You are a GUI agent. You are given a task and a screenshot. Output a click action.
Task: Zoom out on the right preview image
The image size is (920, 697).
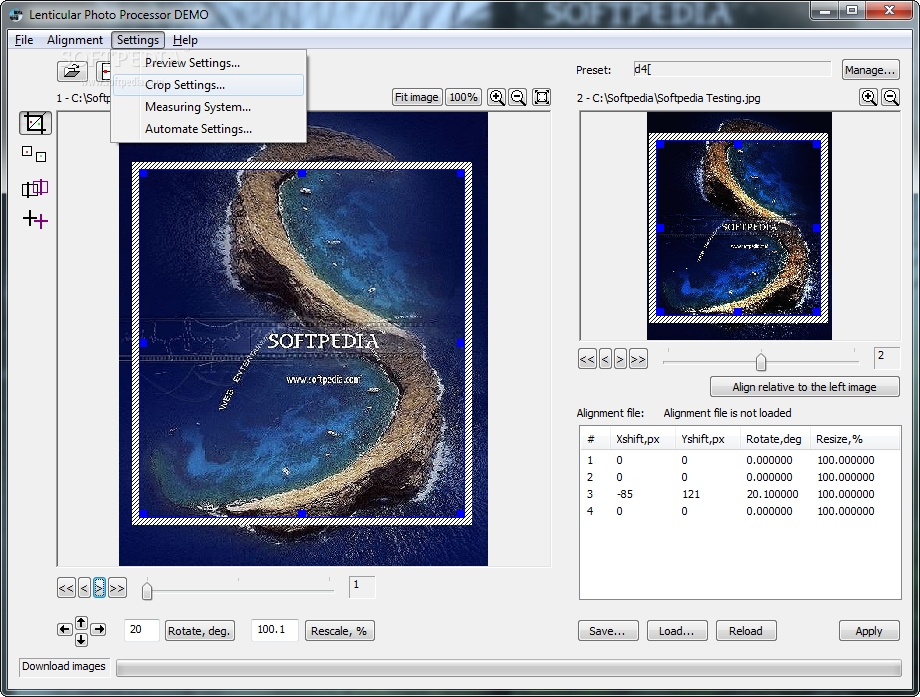tap(889, 97)
